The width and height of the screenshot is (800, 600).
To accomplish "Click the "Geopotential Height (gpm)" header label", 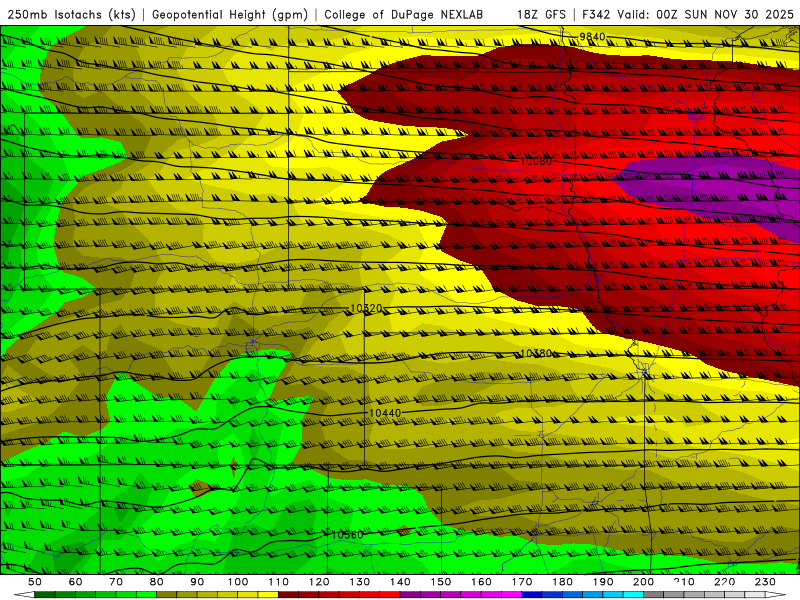I will click(x=230, y=15).
